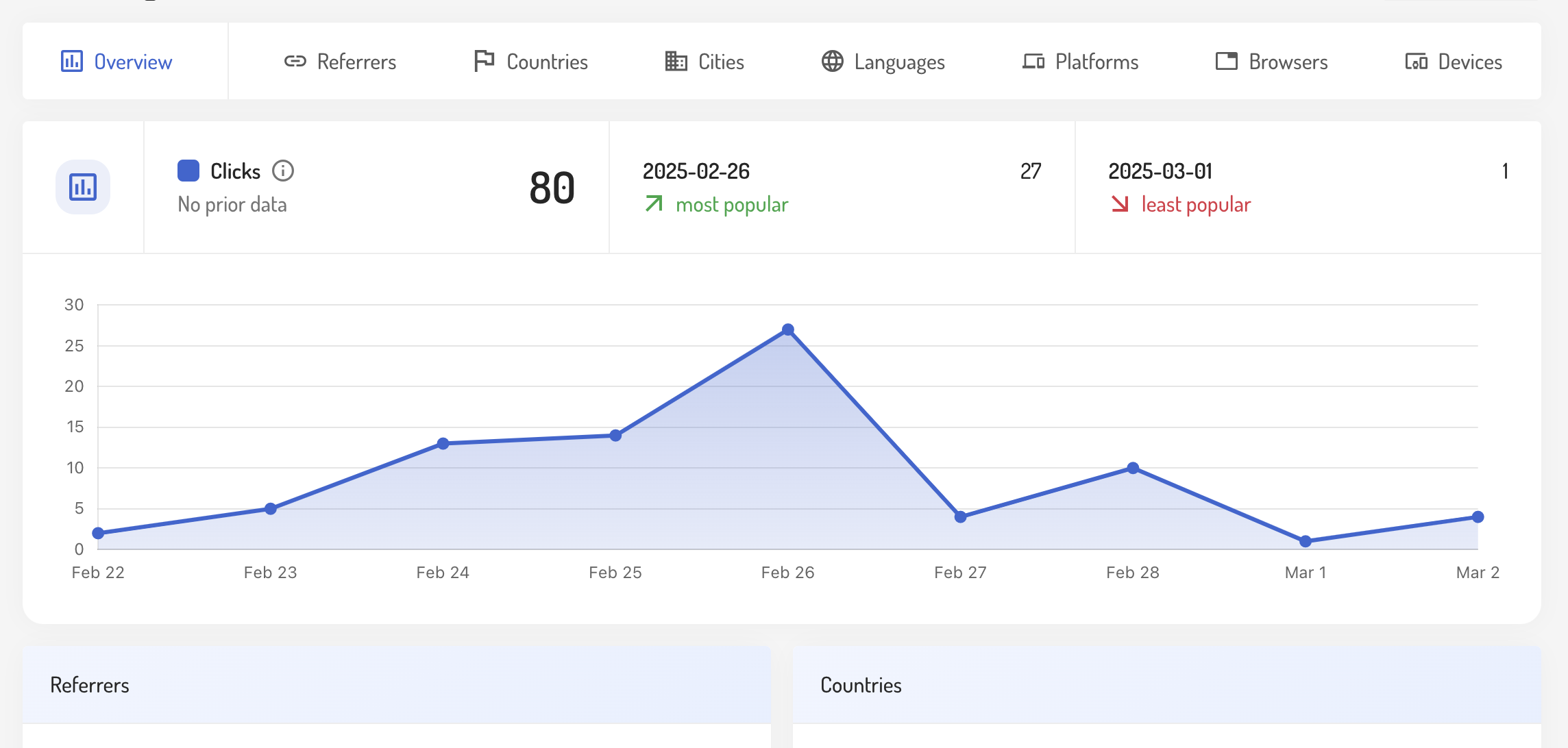1568x748 pixels.
Task: Click the Devices tab icon
Action: point(1416,62)
